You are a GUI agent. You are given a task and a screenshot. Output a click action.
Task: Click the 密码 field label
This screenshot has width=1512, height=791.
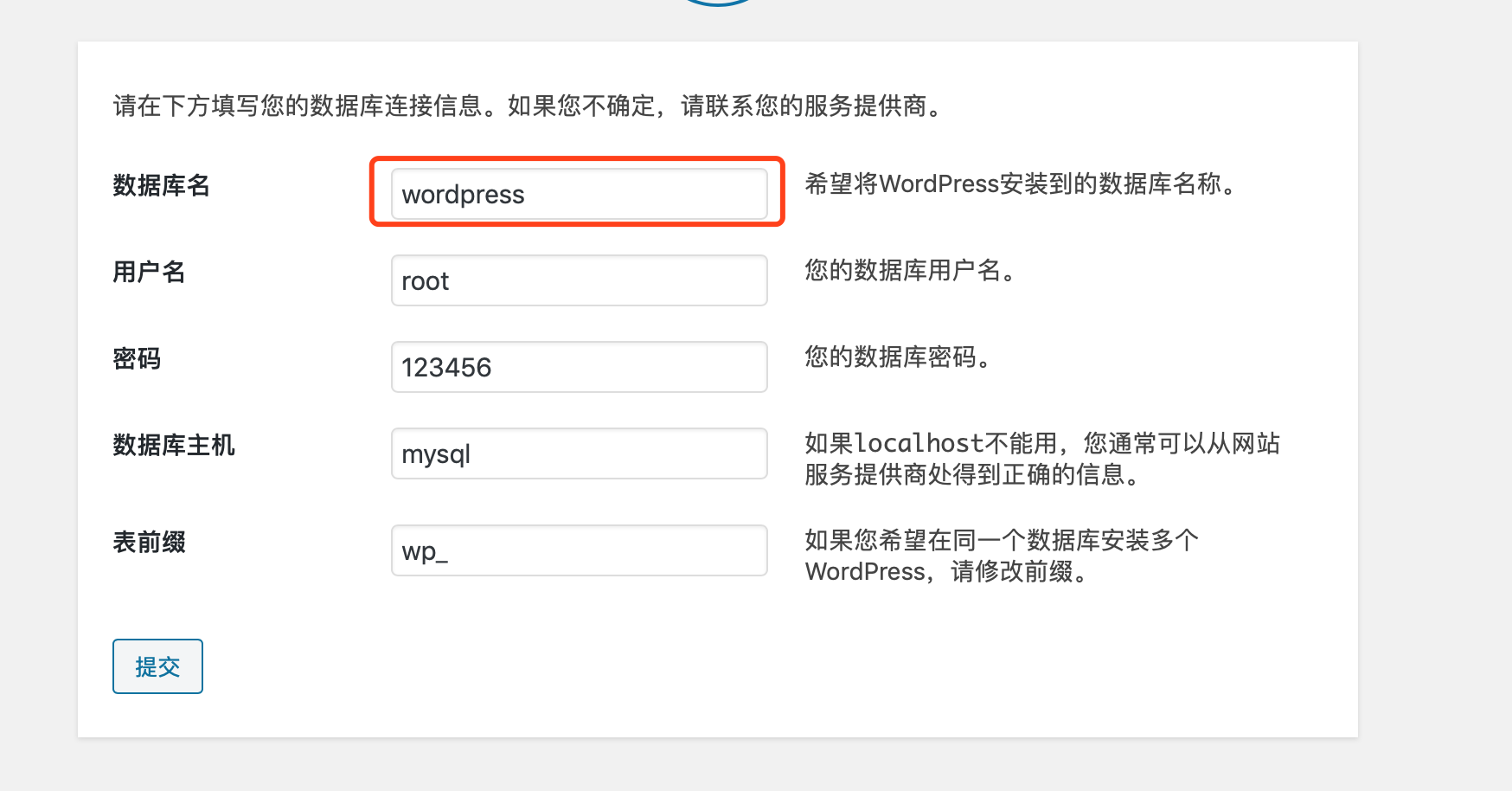[137, 358]
